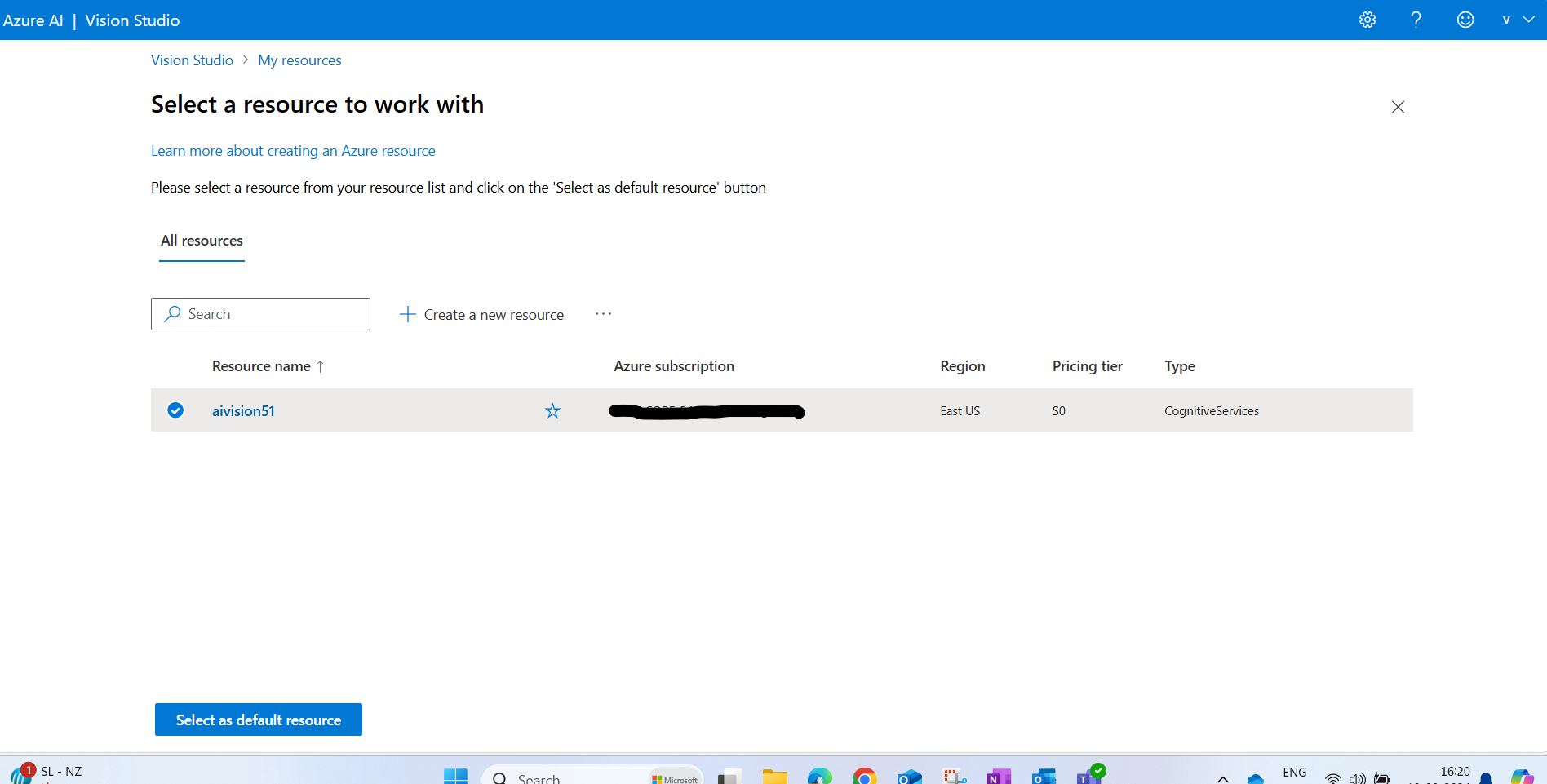Image resolution: width=1547 pixels, height=784 pixels.
Task: Mark aivision51 as favorite with the star
Action: click(x=552, y=410)
